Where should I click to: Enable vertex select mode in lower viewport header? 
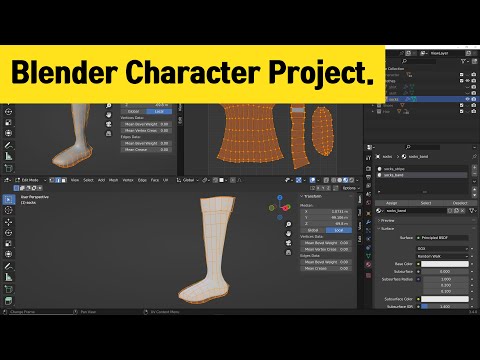point(52,180)
